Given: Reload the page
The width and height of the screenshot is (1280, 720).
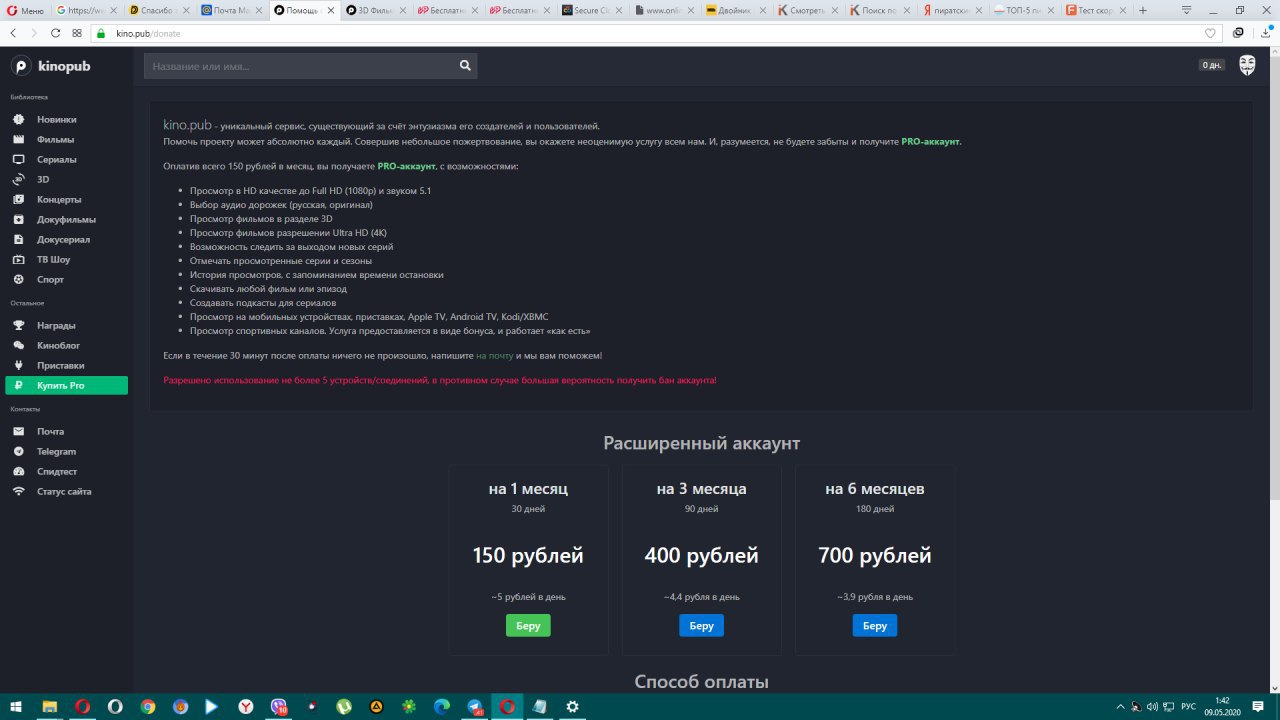Looking at the screenshot, I should pos(56,33).
